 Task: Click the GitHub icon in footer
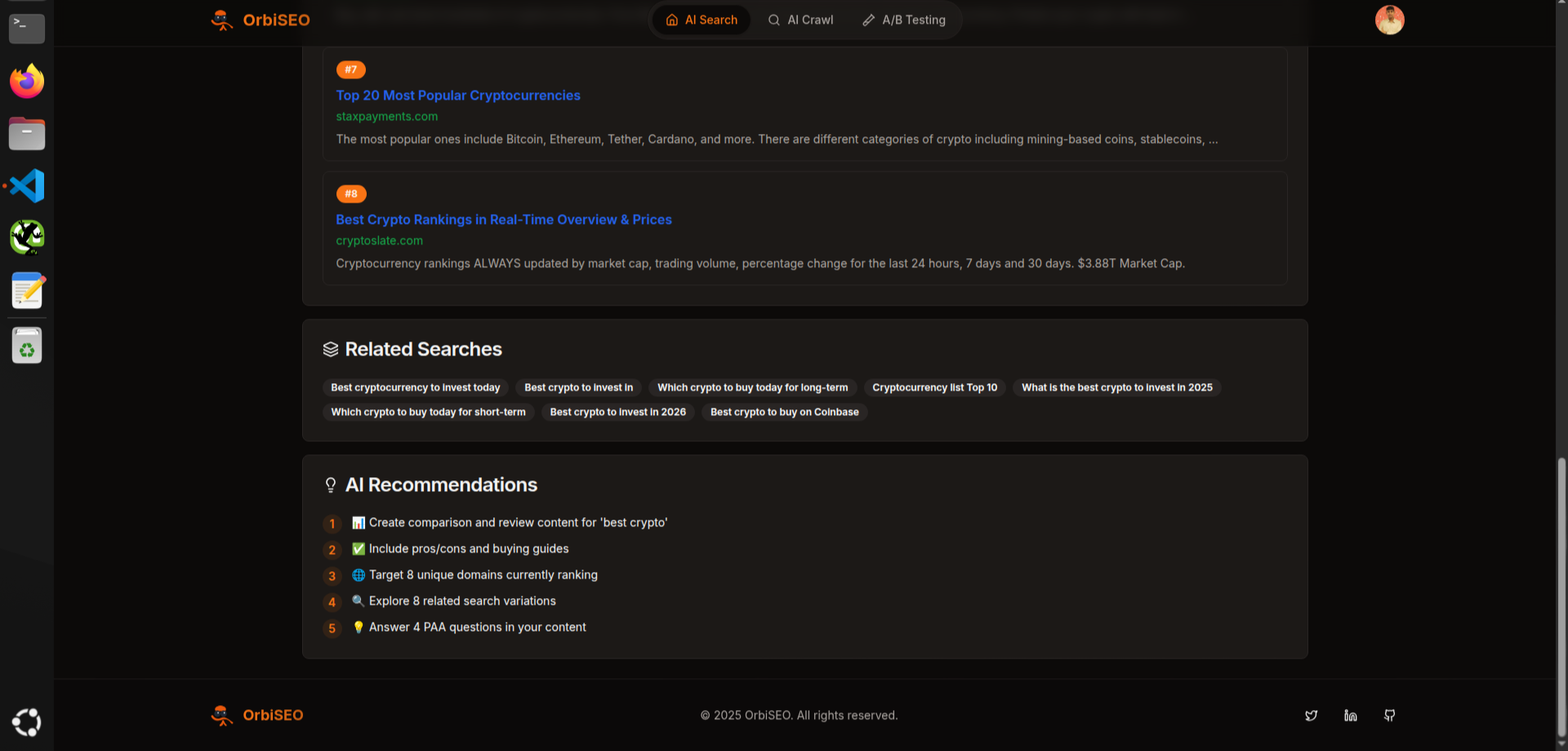coord(1389,716)
